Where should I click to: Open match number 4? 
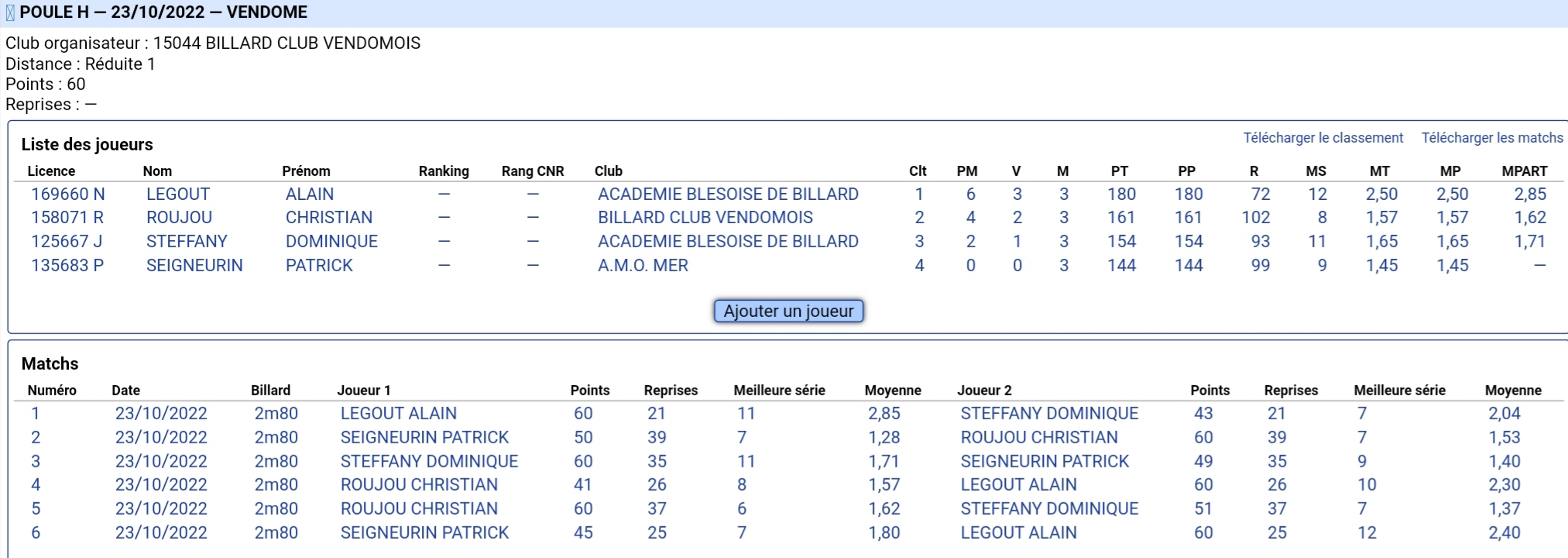pos(36,485)
